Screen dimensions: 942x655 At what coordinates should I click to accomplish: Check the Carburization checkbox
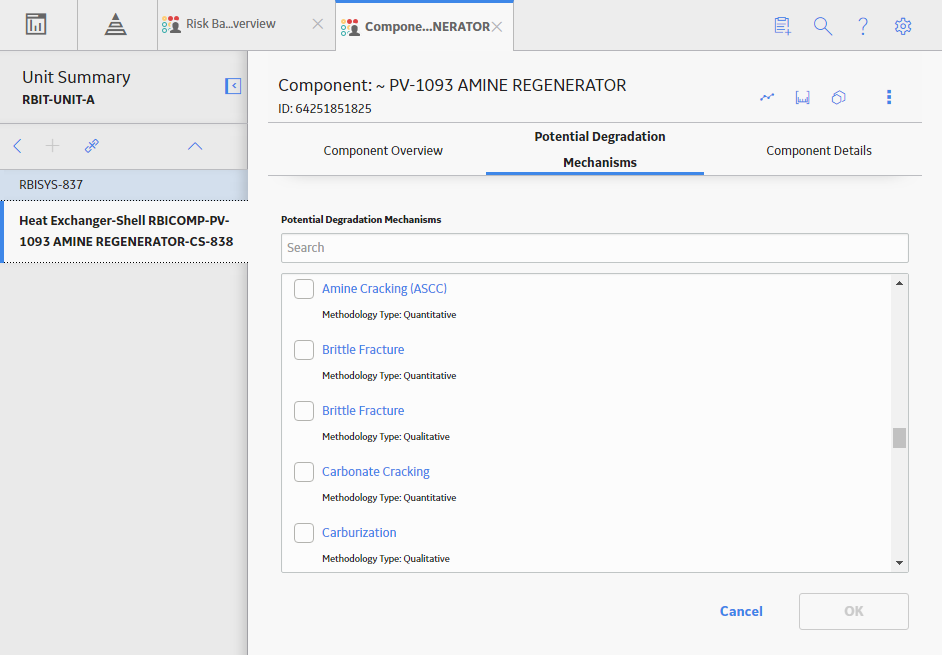tap(304, 532)
